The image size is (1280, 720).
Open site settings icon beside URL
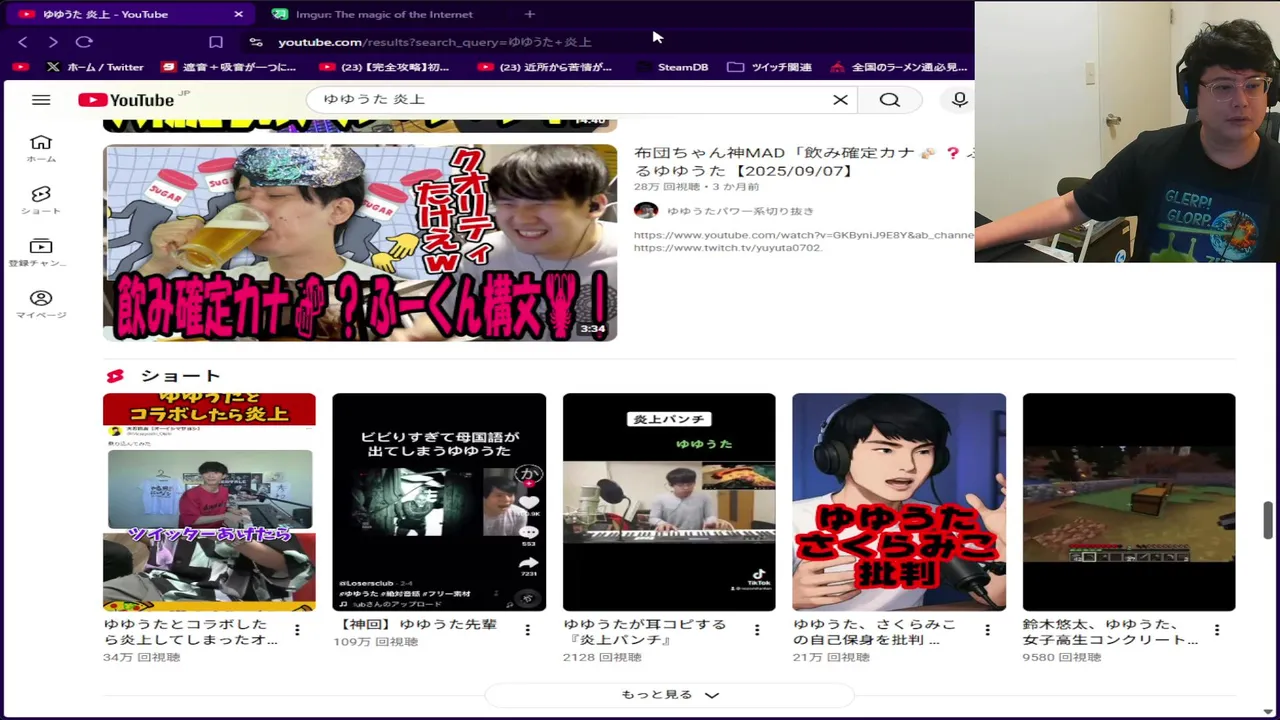pos(256,42)
